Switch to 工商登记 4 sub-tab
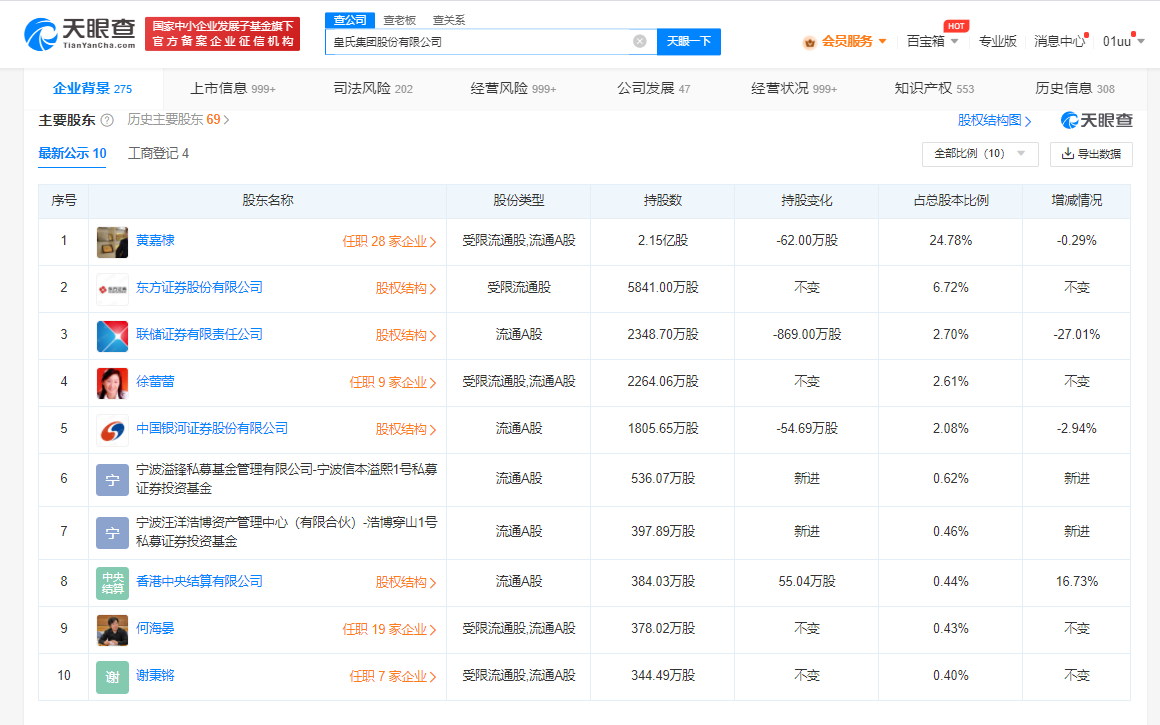The width and height of the screenshot is (1160, 725). point(158,153)
